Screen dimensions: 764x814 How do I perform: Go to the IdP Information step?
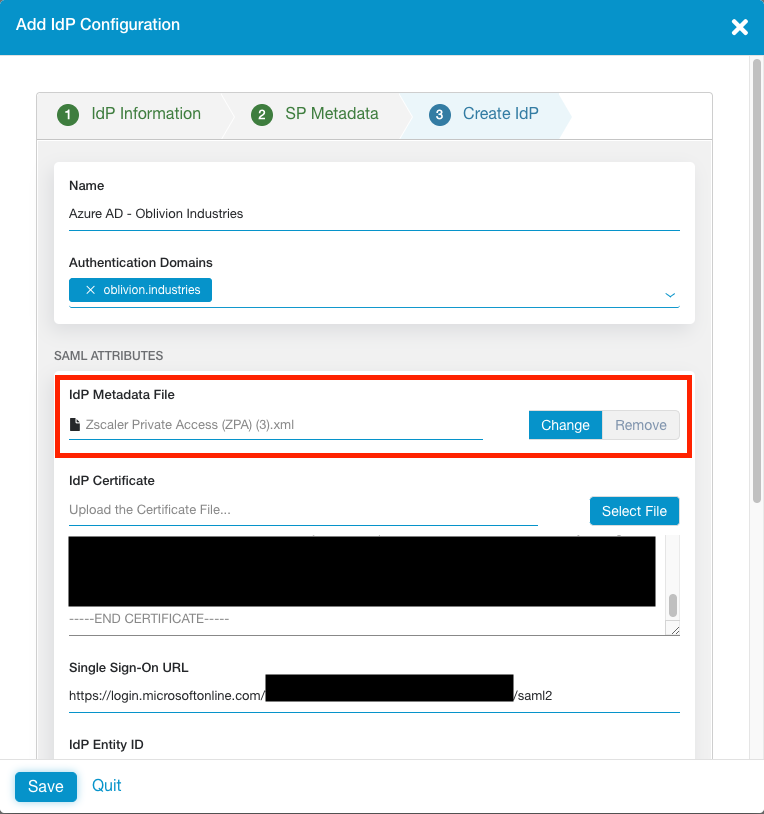[130, 114]
